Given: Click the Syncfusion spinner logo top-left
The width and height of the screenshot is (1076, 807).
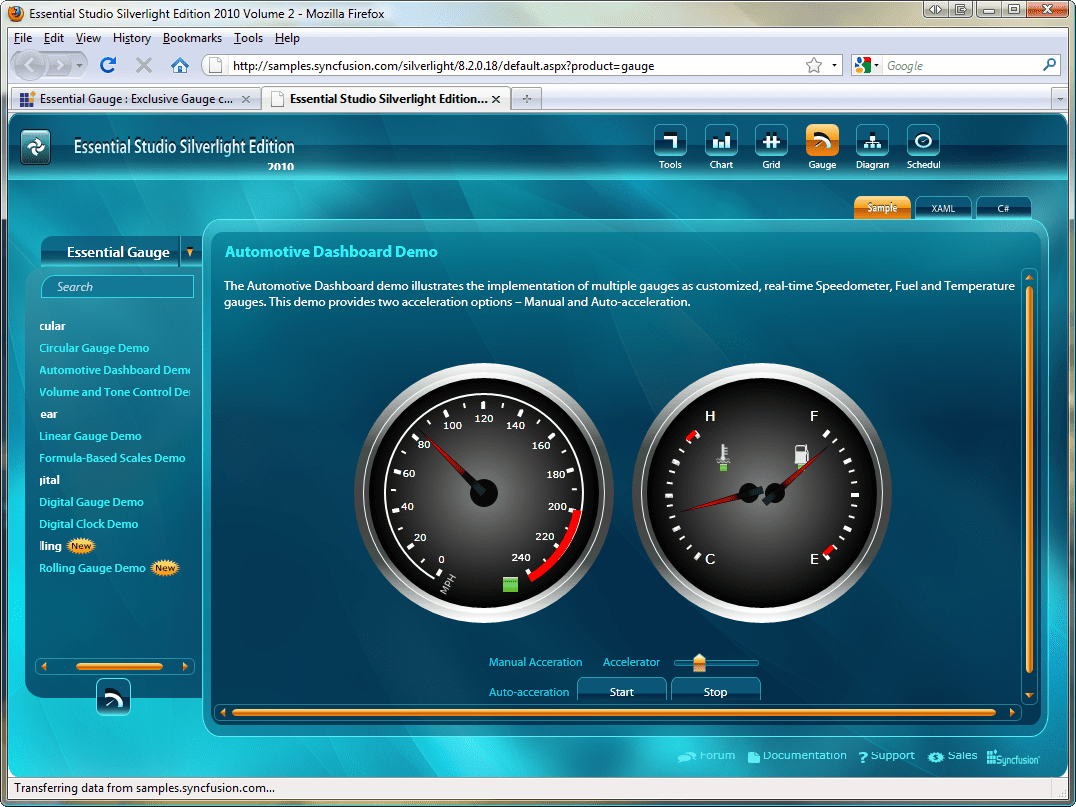Looking at the screenshot, I should pos(35,146).
